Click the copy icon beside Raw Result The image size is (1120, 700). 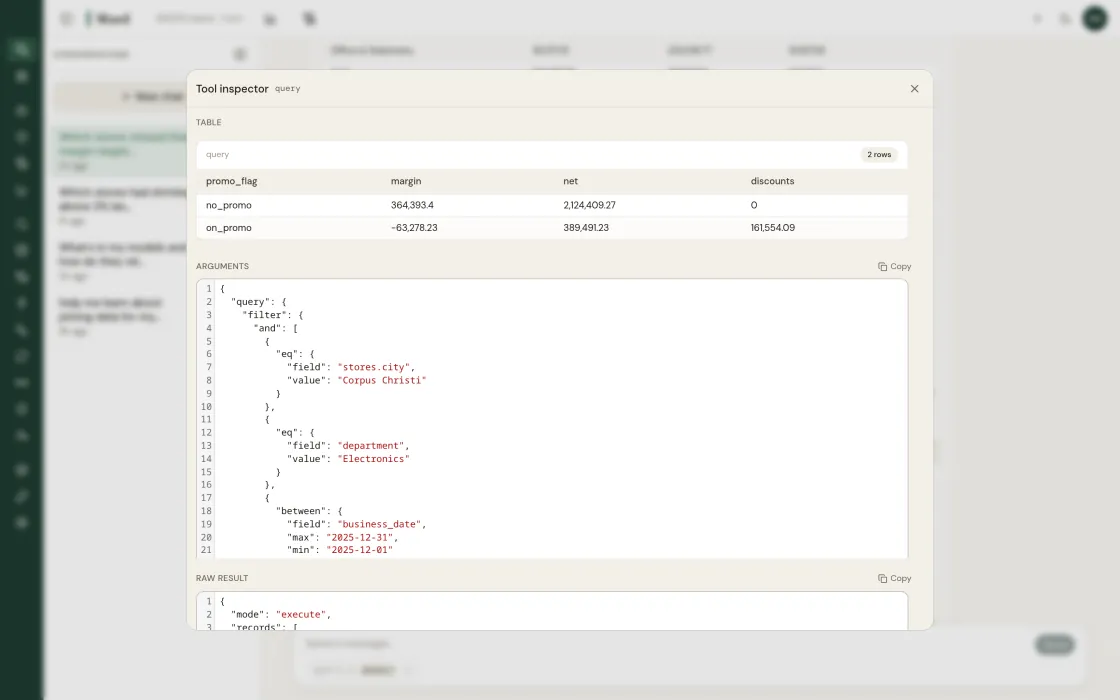click(882, 579)
